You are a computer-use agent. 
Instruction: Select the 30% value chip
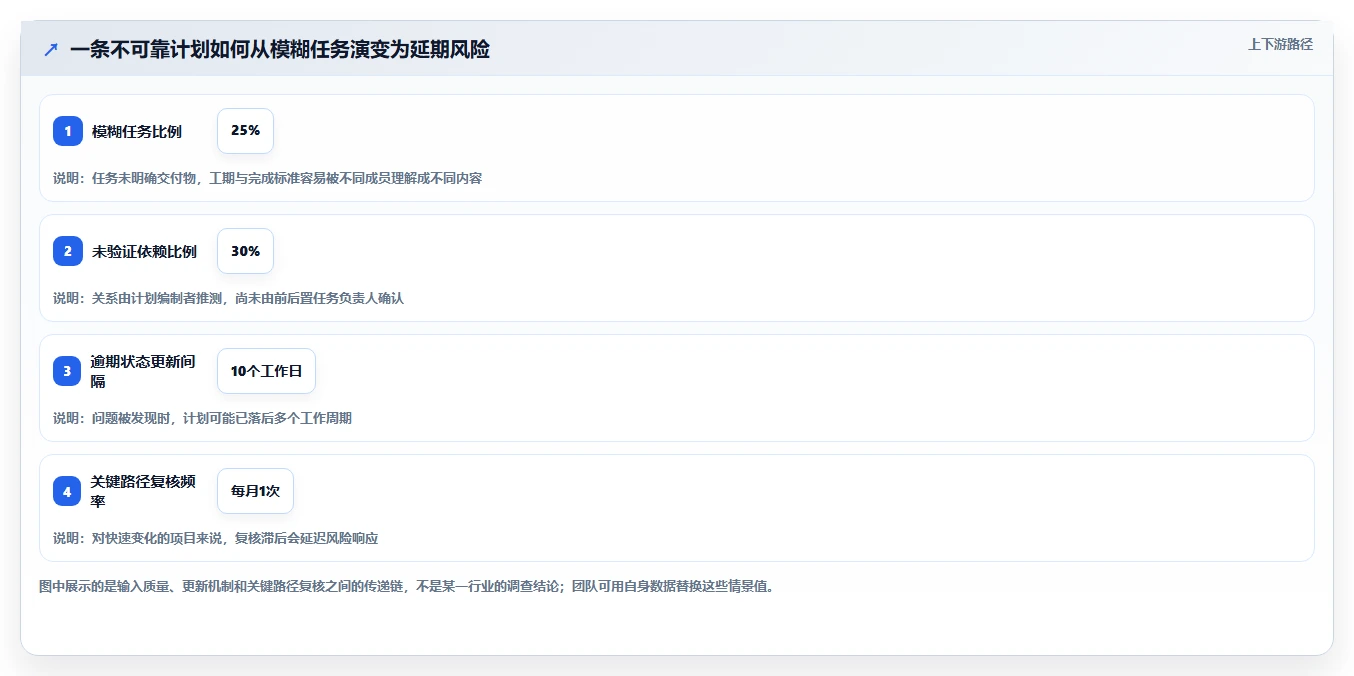point(245,251)
